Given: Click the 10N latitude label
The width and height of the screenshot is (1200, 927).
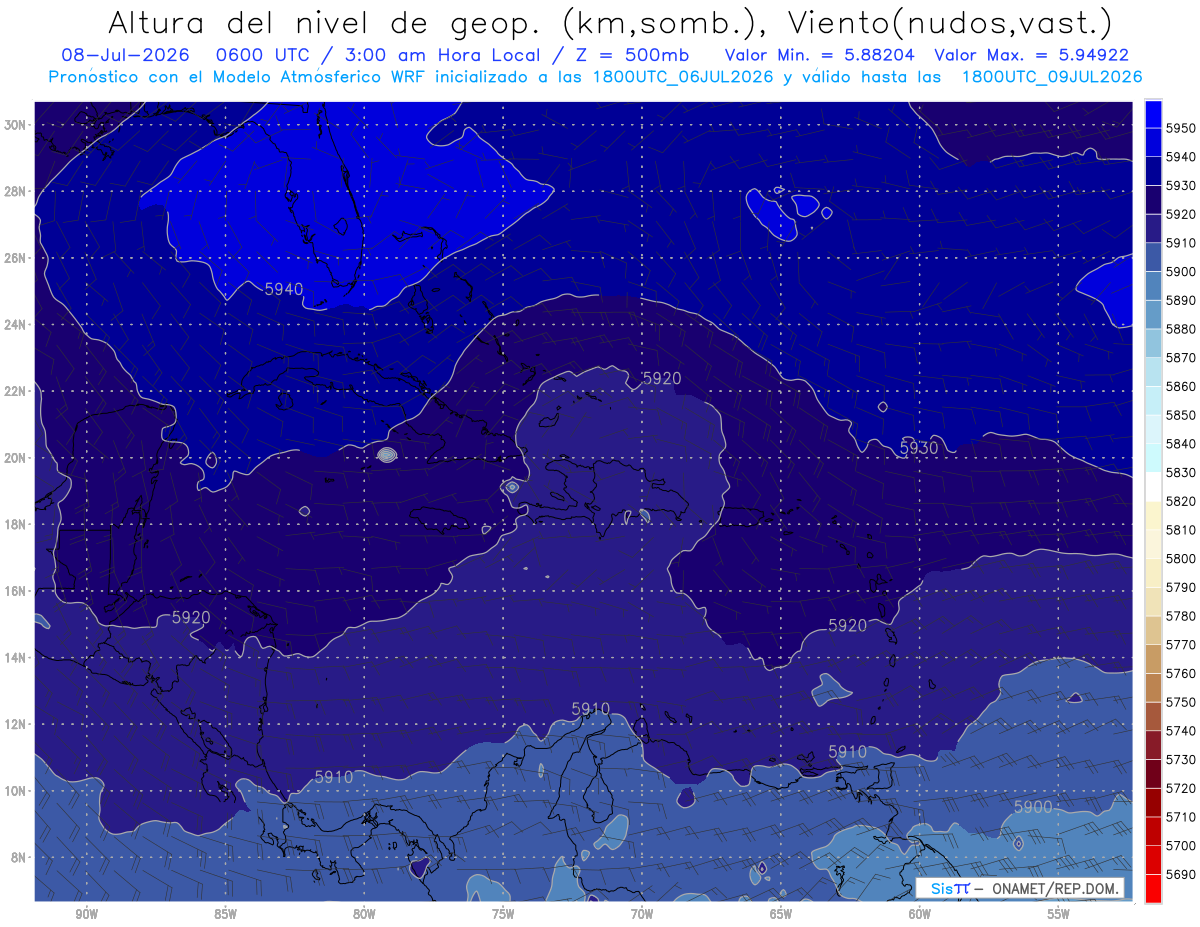Looking at the screenshot, I should click(x=15, y=791).
